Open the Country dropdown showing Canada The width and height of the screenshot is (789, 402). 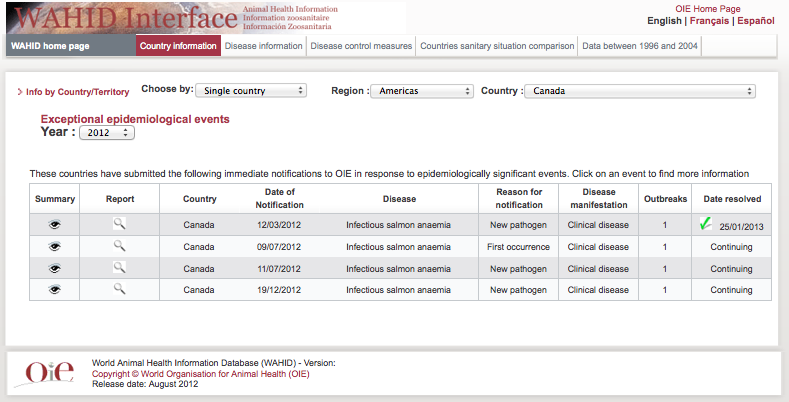tap(639, 91)
